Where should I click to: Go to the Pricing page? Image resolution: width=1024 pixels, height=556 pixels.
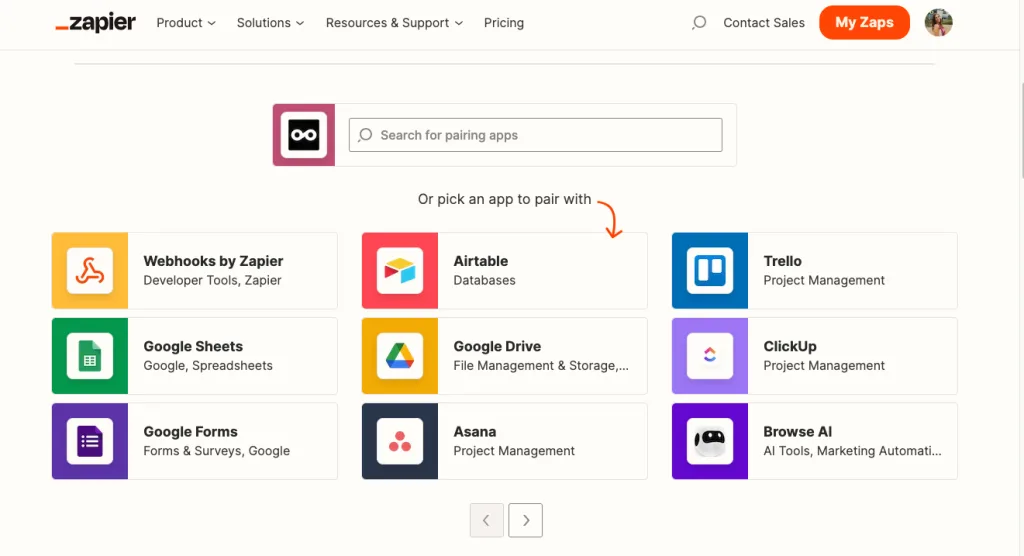coord(504,23)
